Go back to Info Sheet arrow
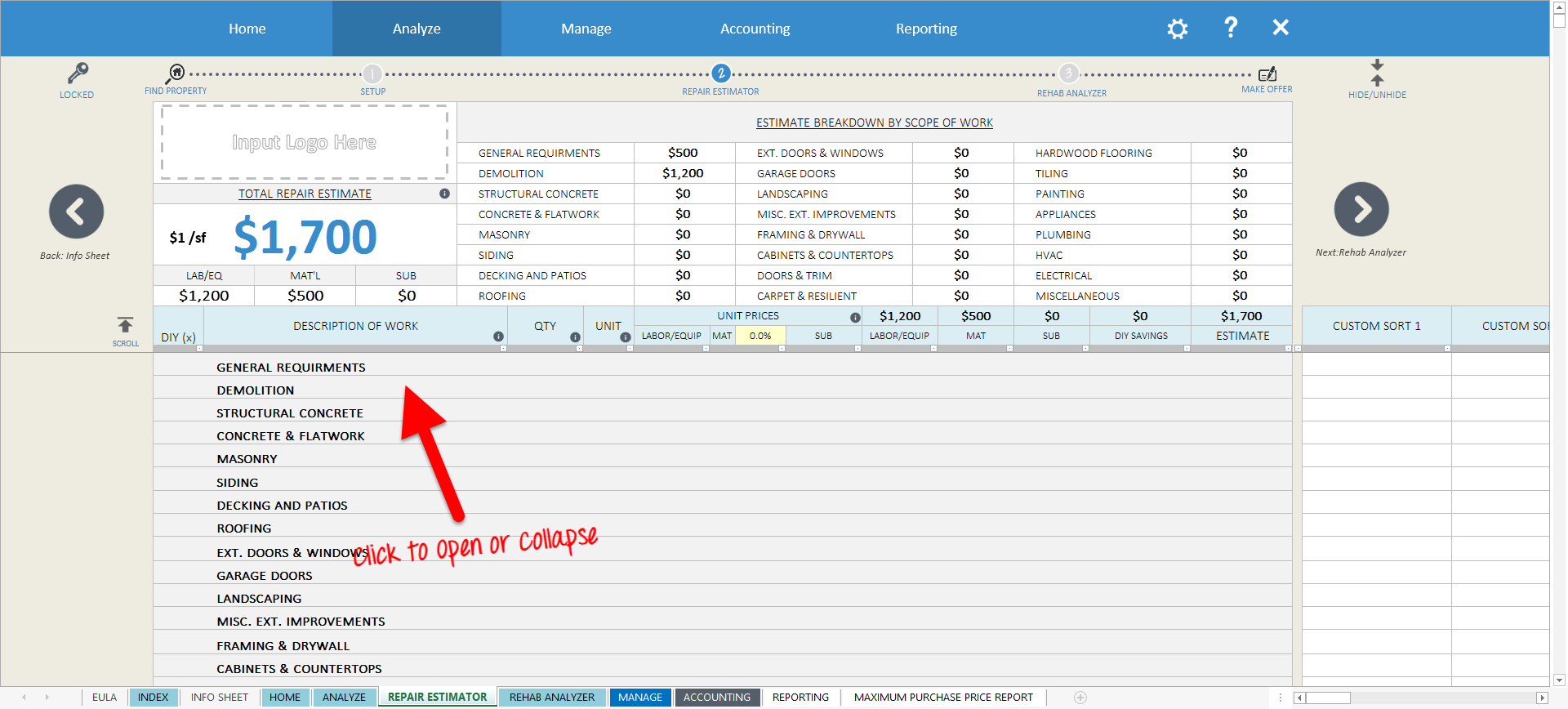Viewport: 1568px width, 709px height. tap(76, 212)
